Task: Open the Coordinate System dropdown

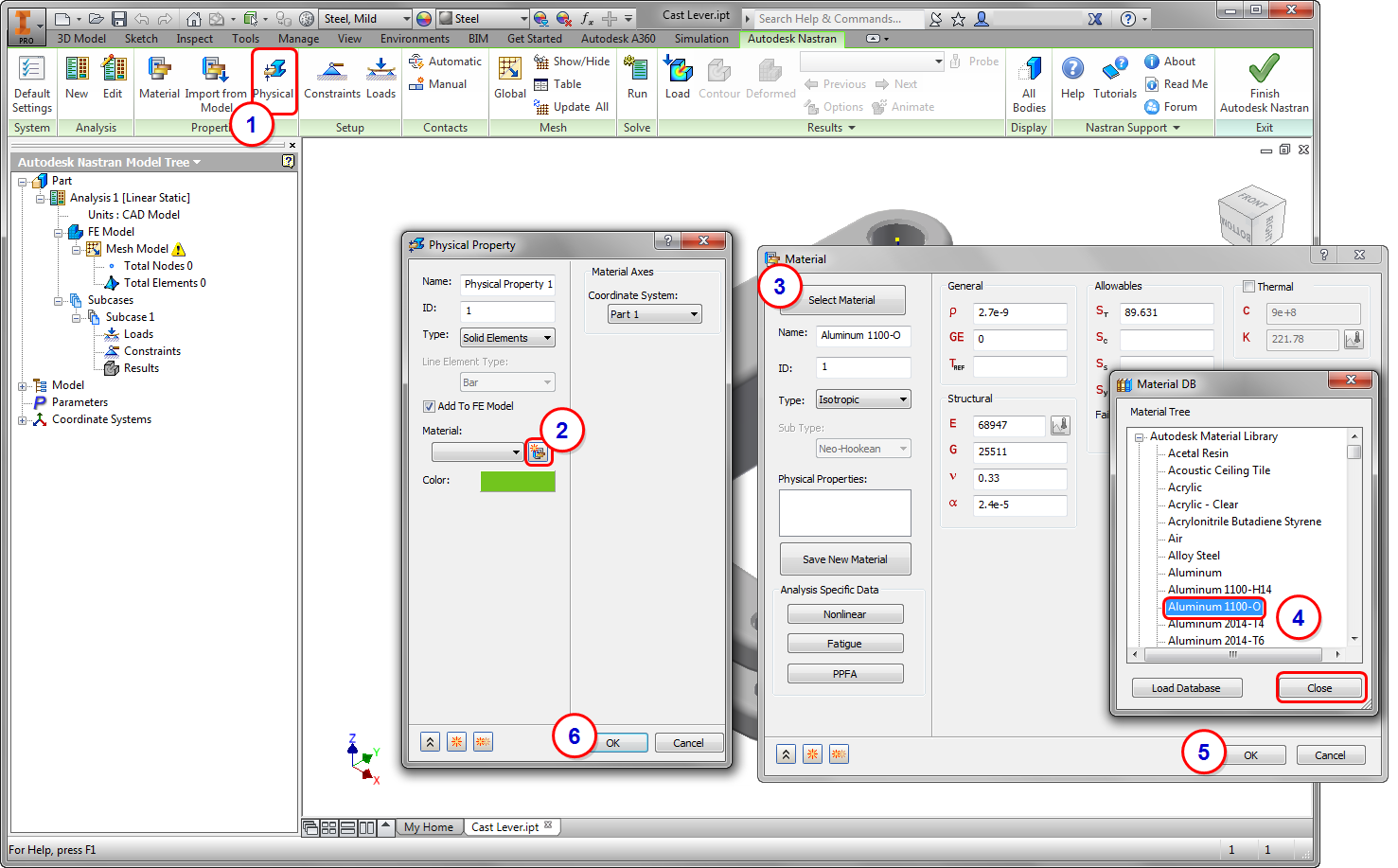Action: [655, 314]
